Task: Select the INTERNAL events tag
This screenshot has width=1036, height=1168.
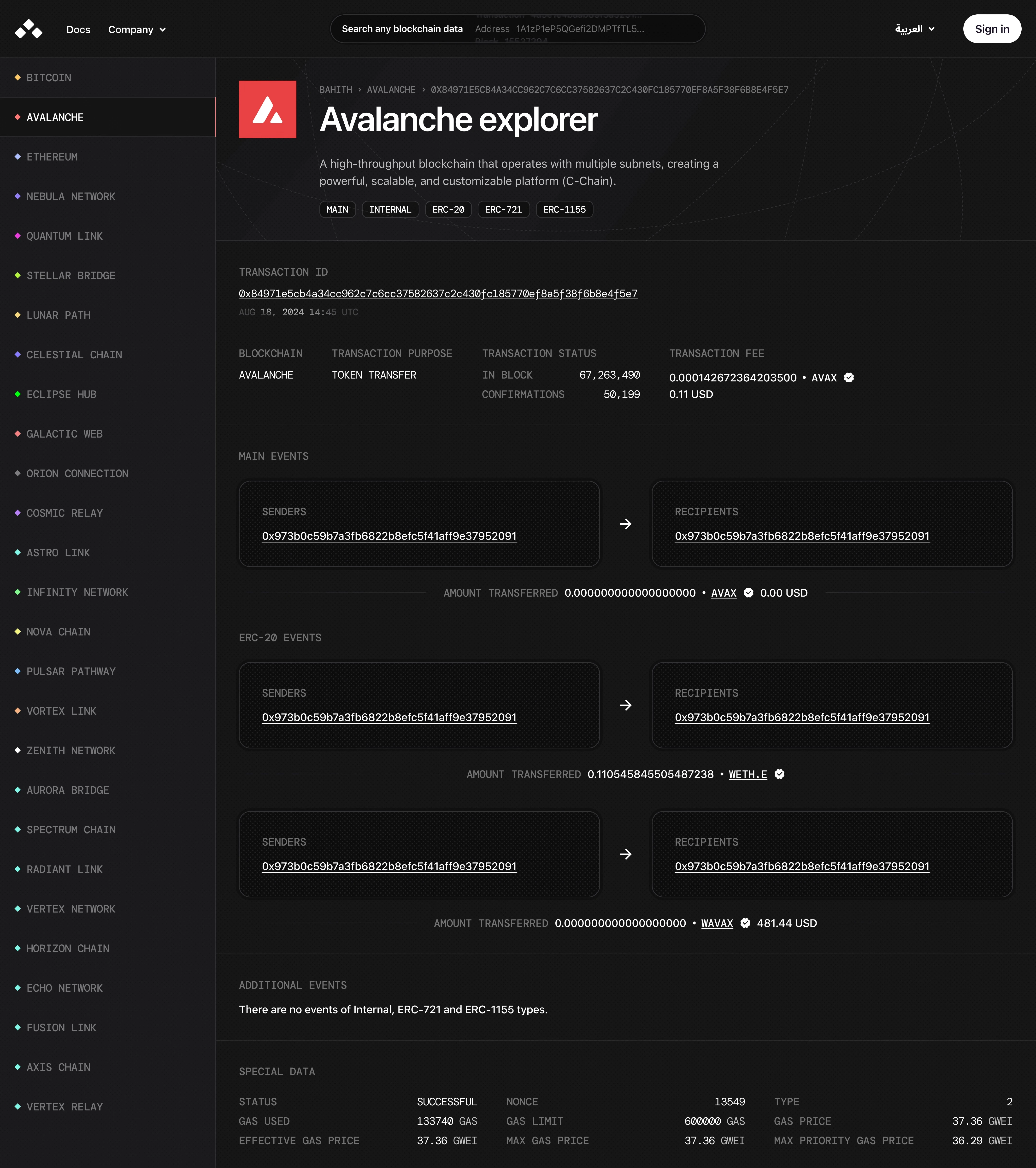Action: pyautogui.click(x=390, y=210)
